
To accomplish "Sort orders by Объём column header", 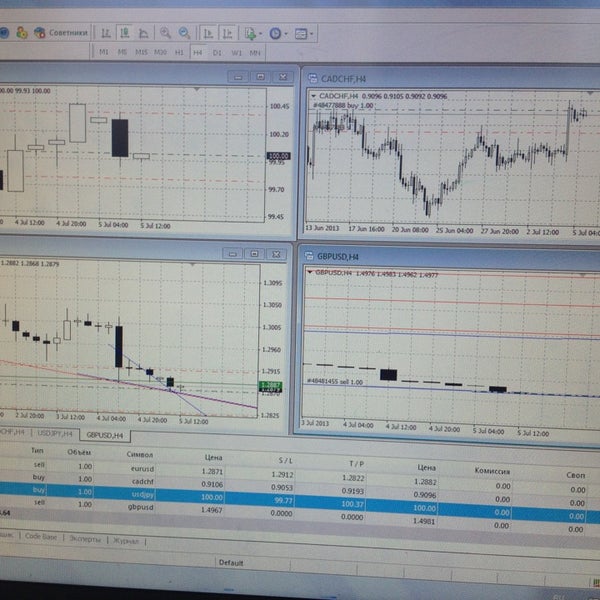I will [79, 452].
